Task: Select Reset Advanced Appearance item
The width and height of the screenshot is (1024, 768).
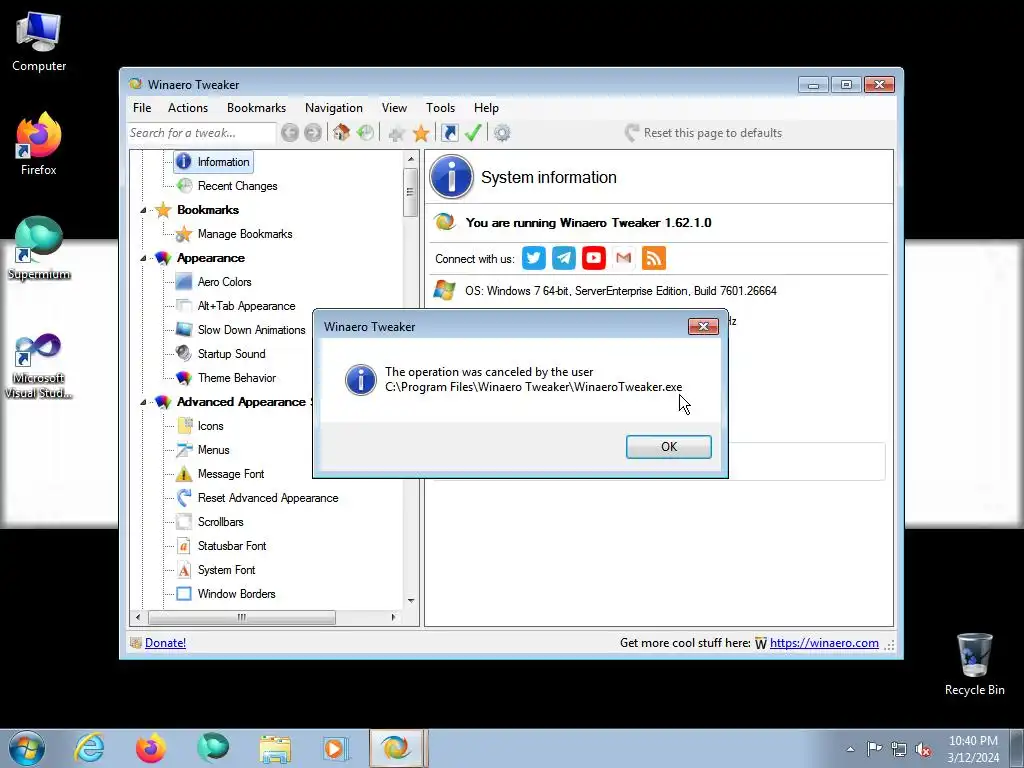Action: [268, 498]
